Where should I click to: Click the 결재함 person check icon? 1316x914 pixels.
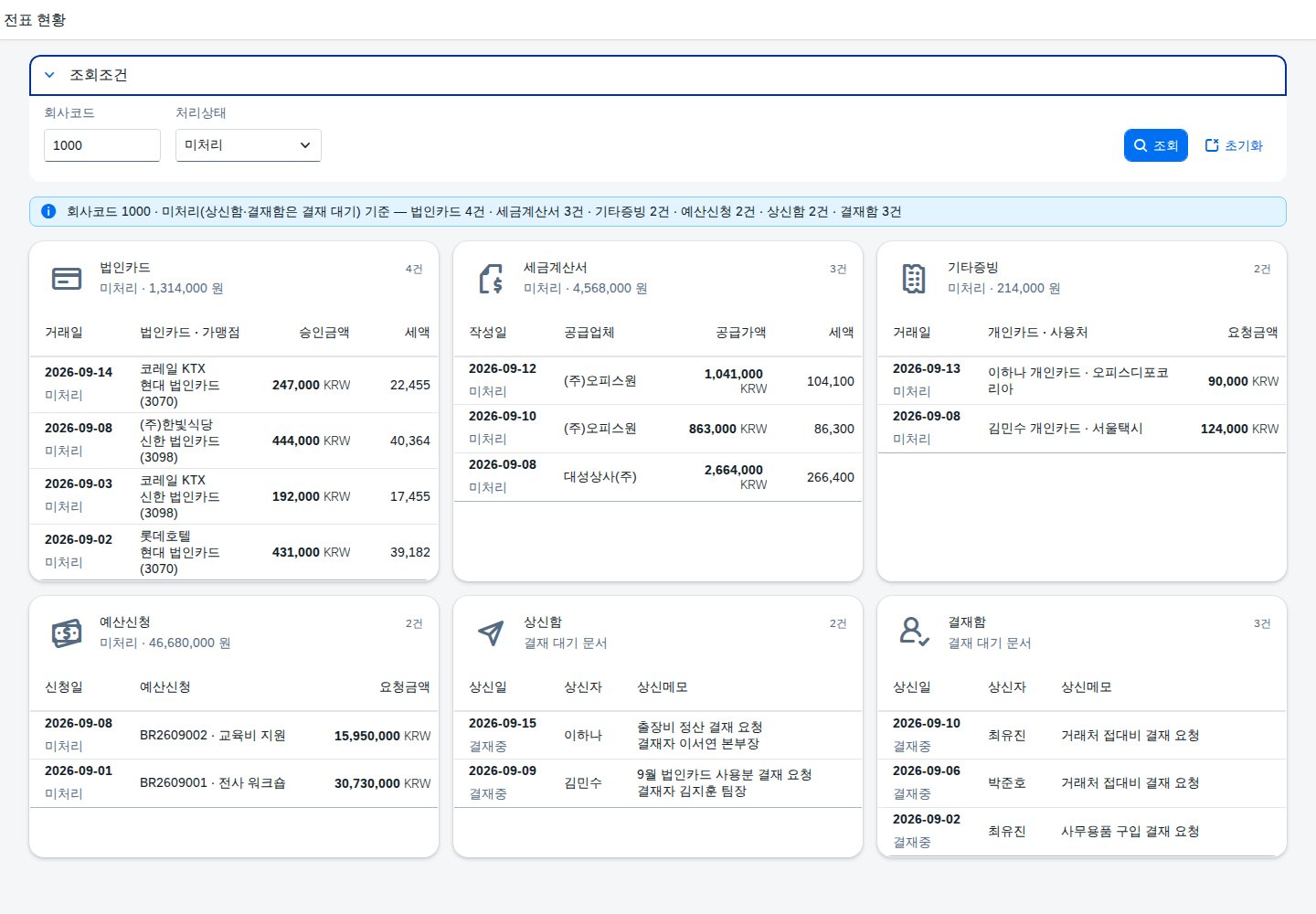click(x=914, y=632)
